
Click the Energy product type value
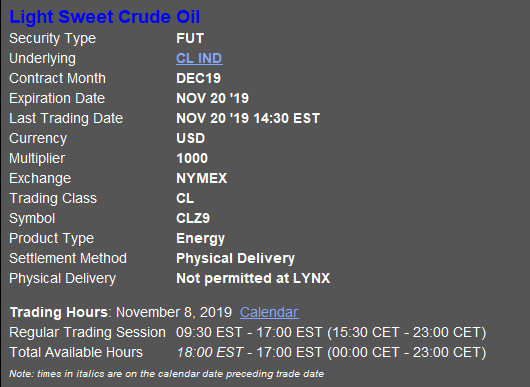tap(200, 239)
